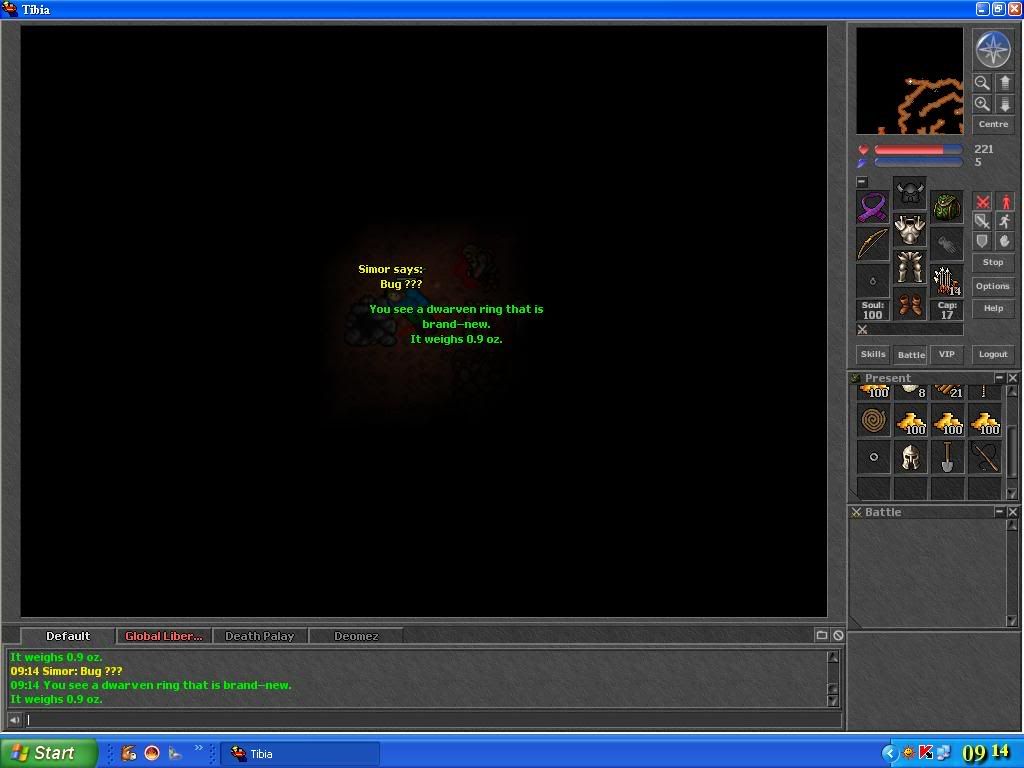Screen dimensions: 1024x768
Task: Move minimap one floor up
Action: 1004,83
